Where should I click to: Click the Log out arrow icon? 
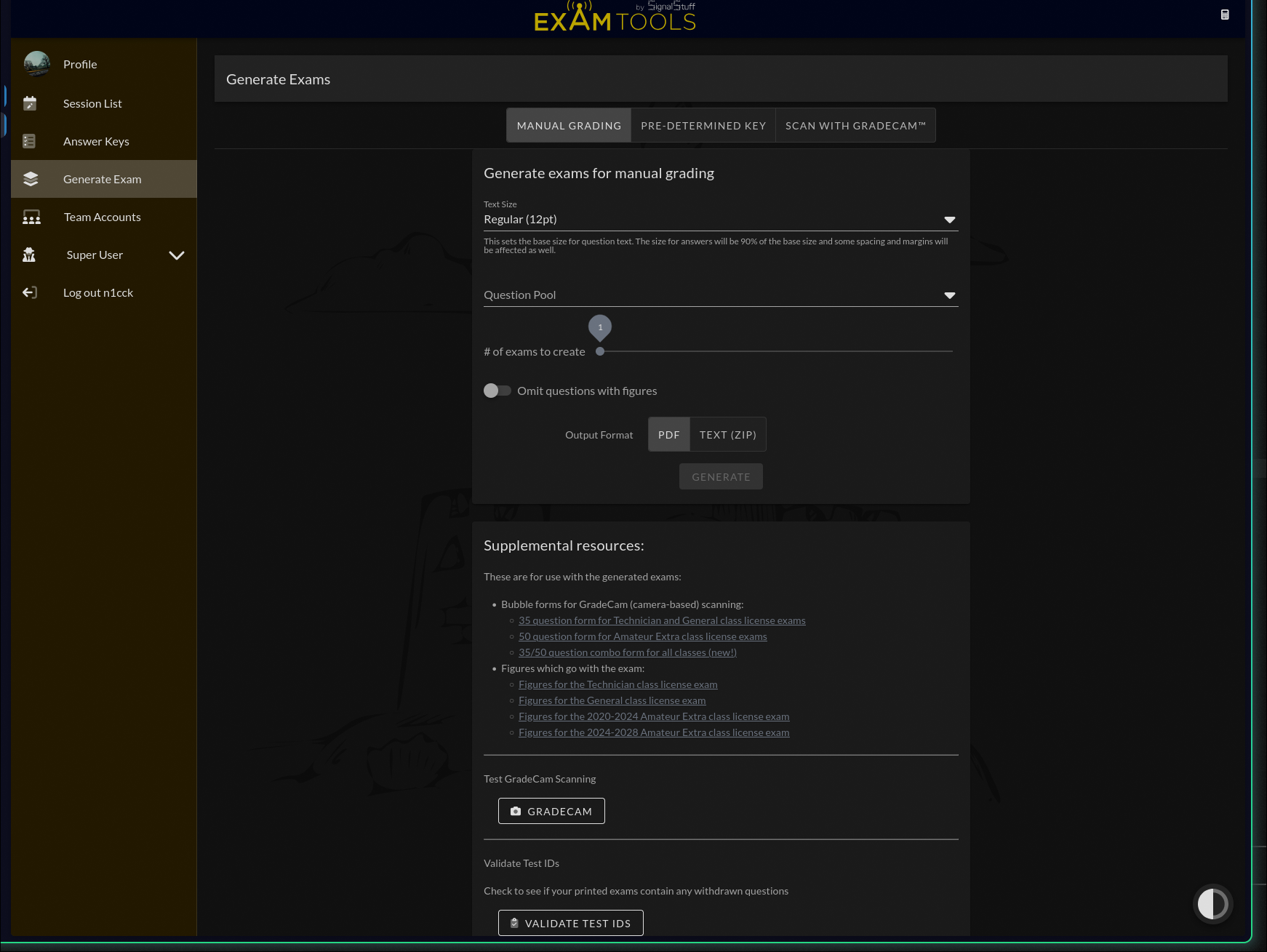pos(29,292)
